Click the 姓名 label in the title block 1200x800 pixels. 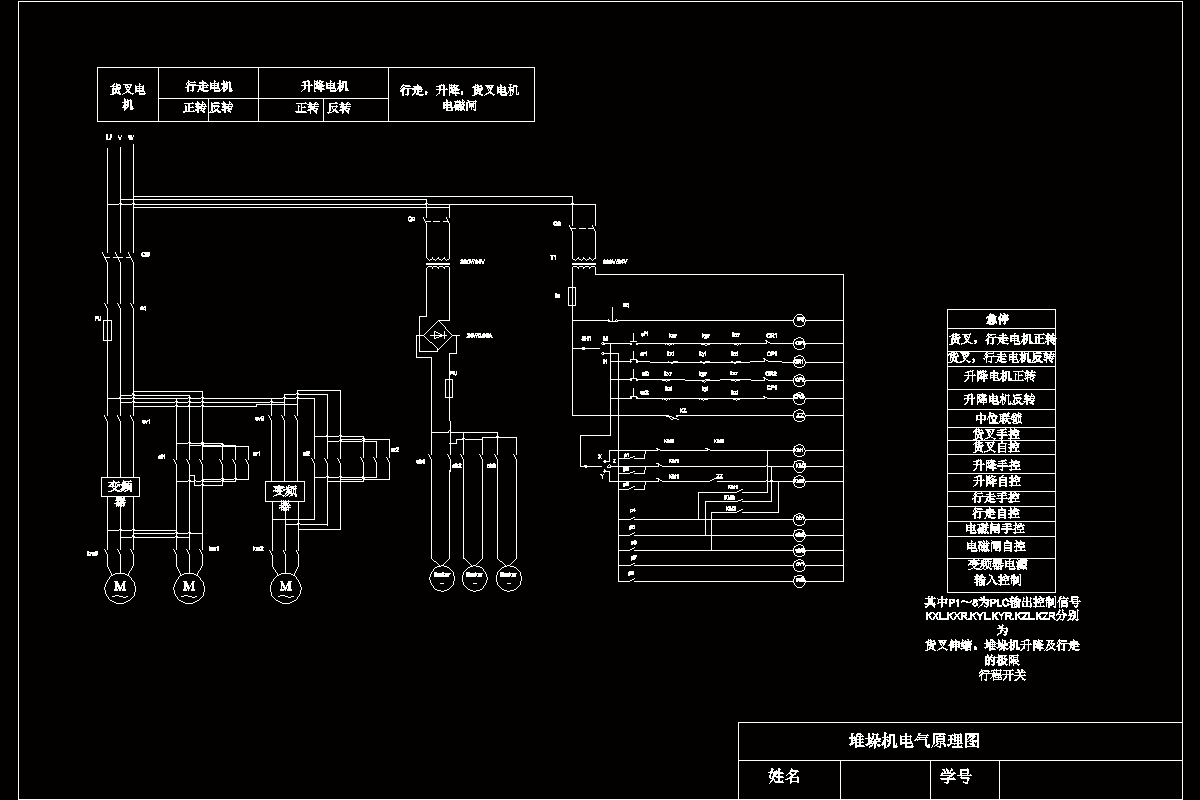point(784,776)
